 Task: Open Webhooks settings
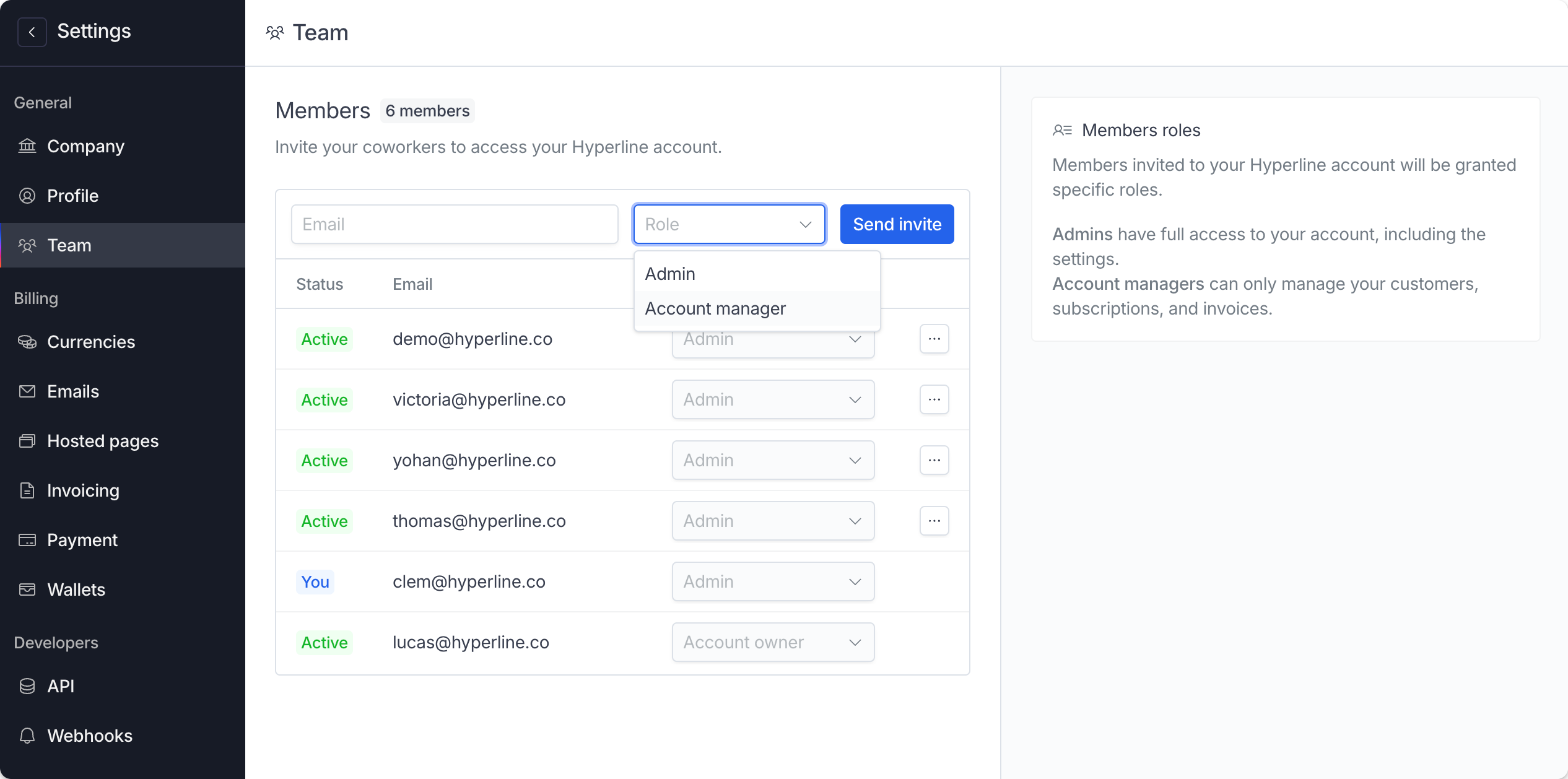[x=123, y=736]
